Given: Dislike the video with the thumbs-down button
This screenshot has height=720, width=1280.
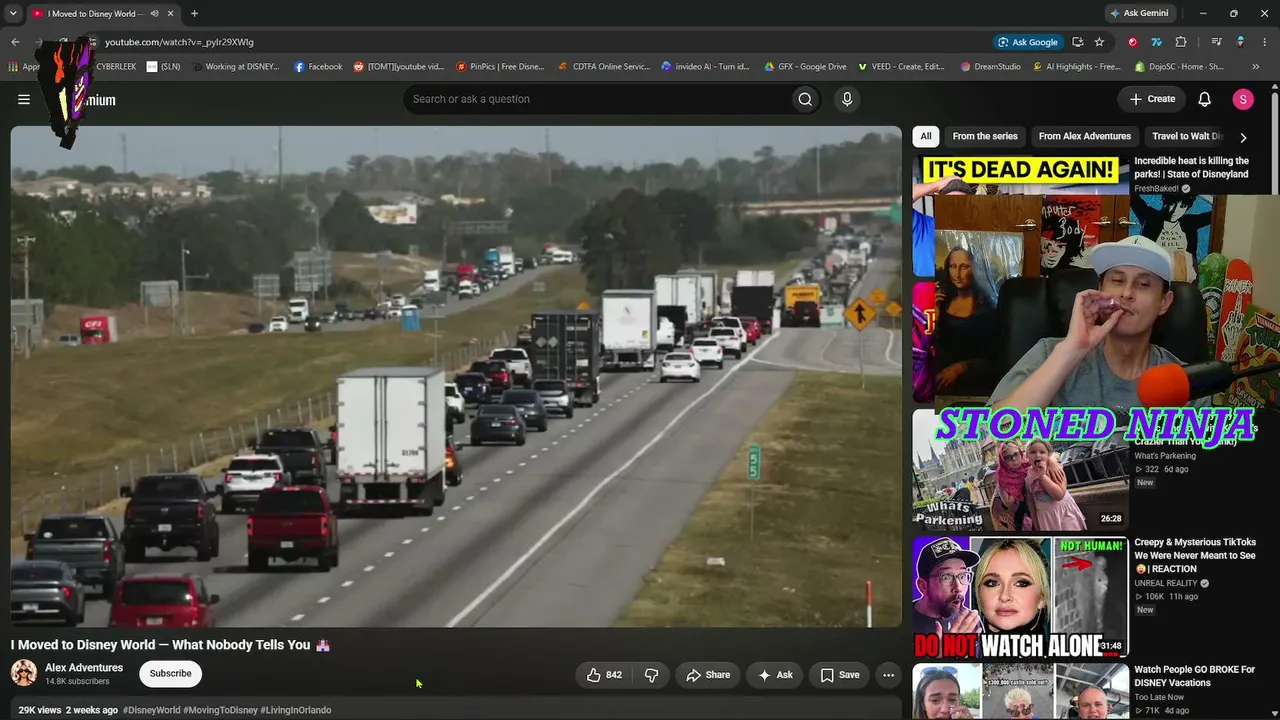Looking at the screenshot, I should click(651, 675).
